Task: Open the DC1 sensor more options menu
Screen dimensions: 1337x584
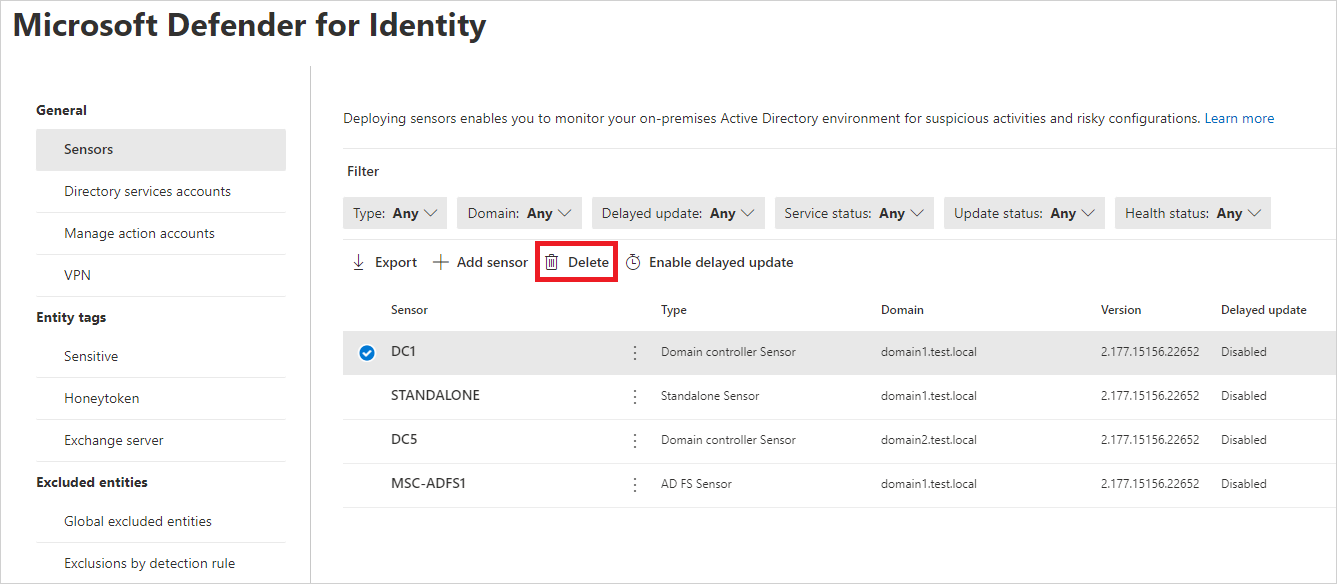Action: click(634, 352)
